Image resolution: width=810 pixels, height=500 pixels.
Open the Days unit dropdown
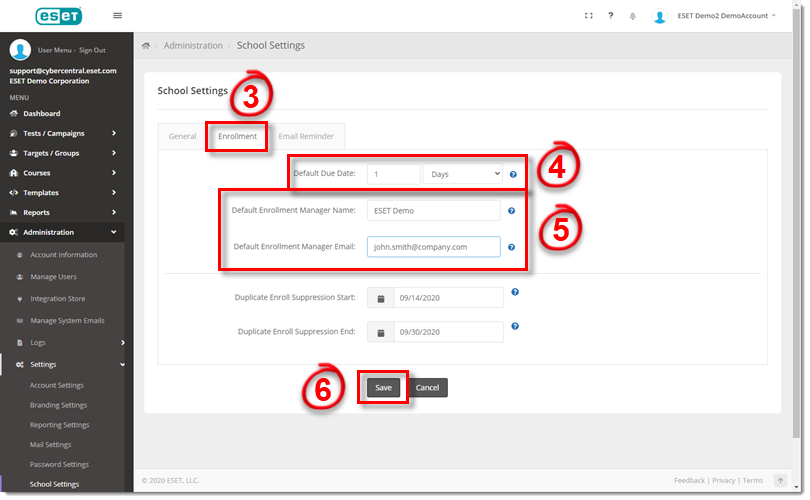click(462, 174)
